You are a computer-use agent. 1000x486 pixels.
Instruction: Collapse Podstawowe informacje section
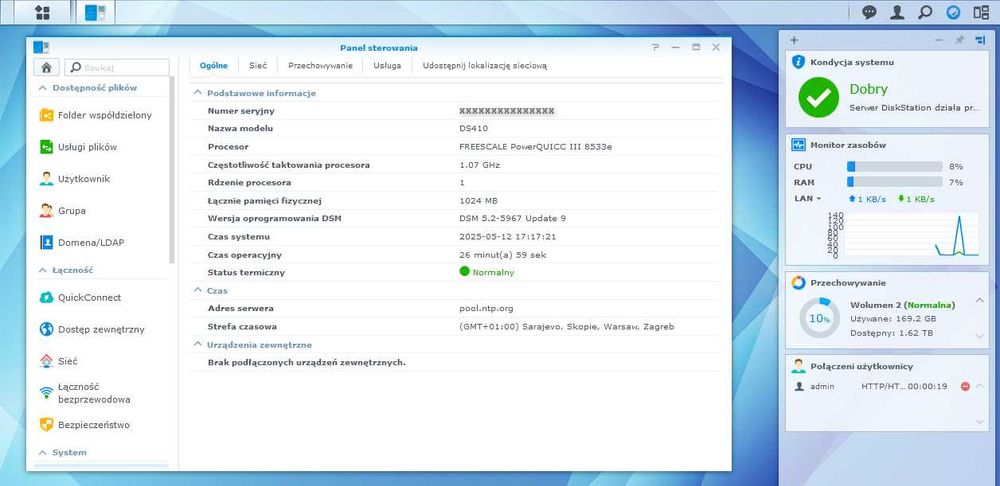(198, 93)
